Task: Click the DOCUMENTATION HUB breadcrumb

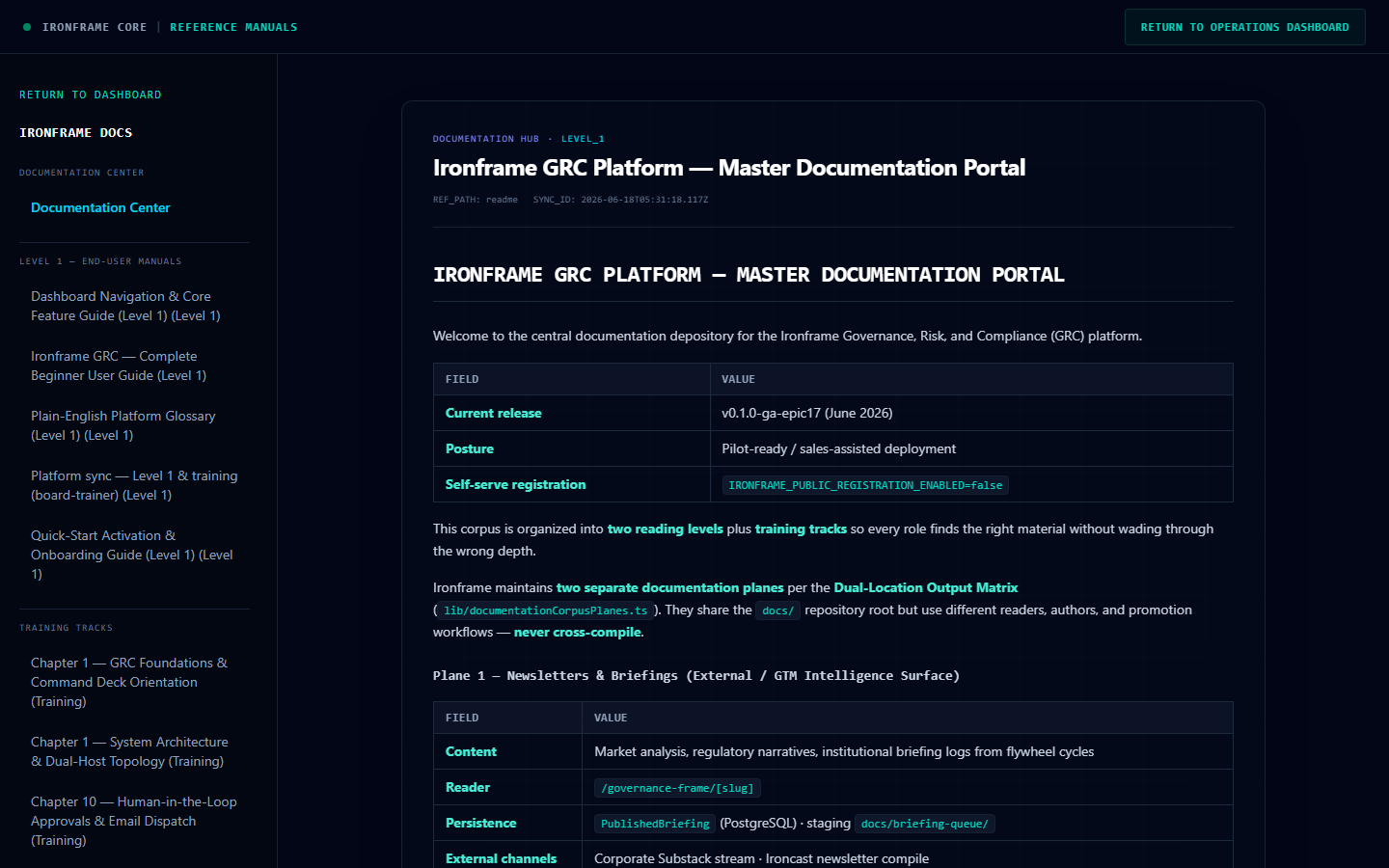Action: point(486,139)
